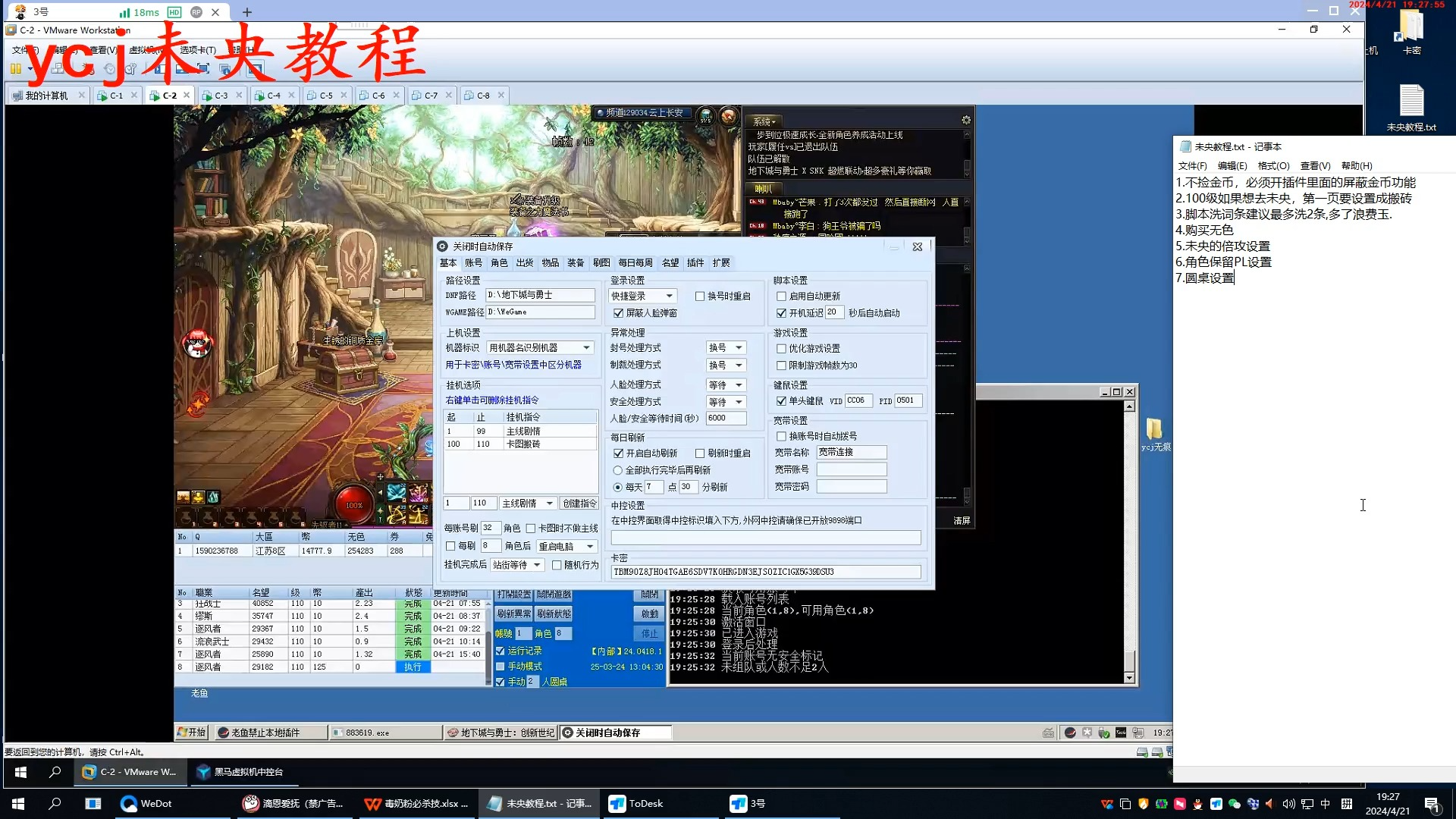Open the 安全处理方式 dropdown

click(726, 402)
